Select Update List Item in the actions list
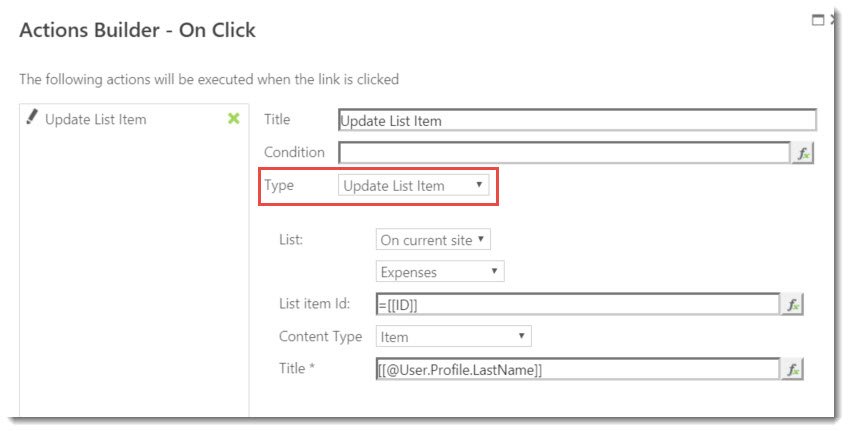Image resolution: width=849 pixels, height=432 pixels. click(x=95, y=119)
